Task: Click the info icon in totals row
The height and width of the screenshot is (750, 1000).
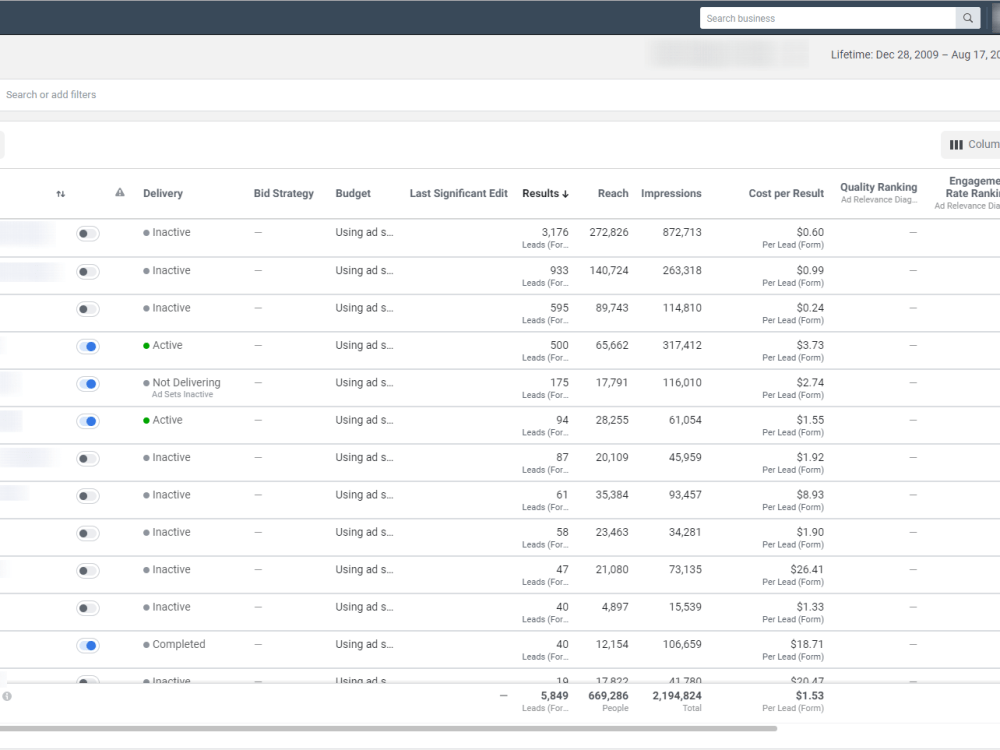Action: click(7, 696)
